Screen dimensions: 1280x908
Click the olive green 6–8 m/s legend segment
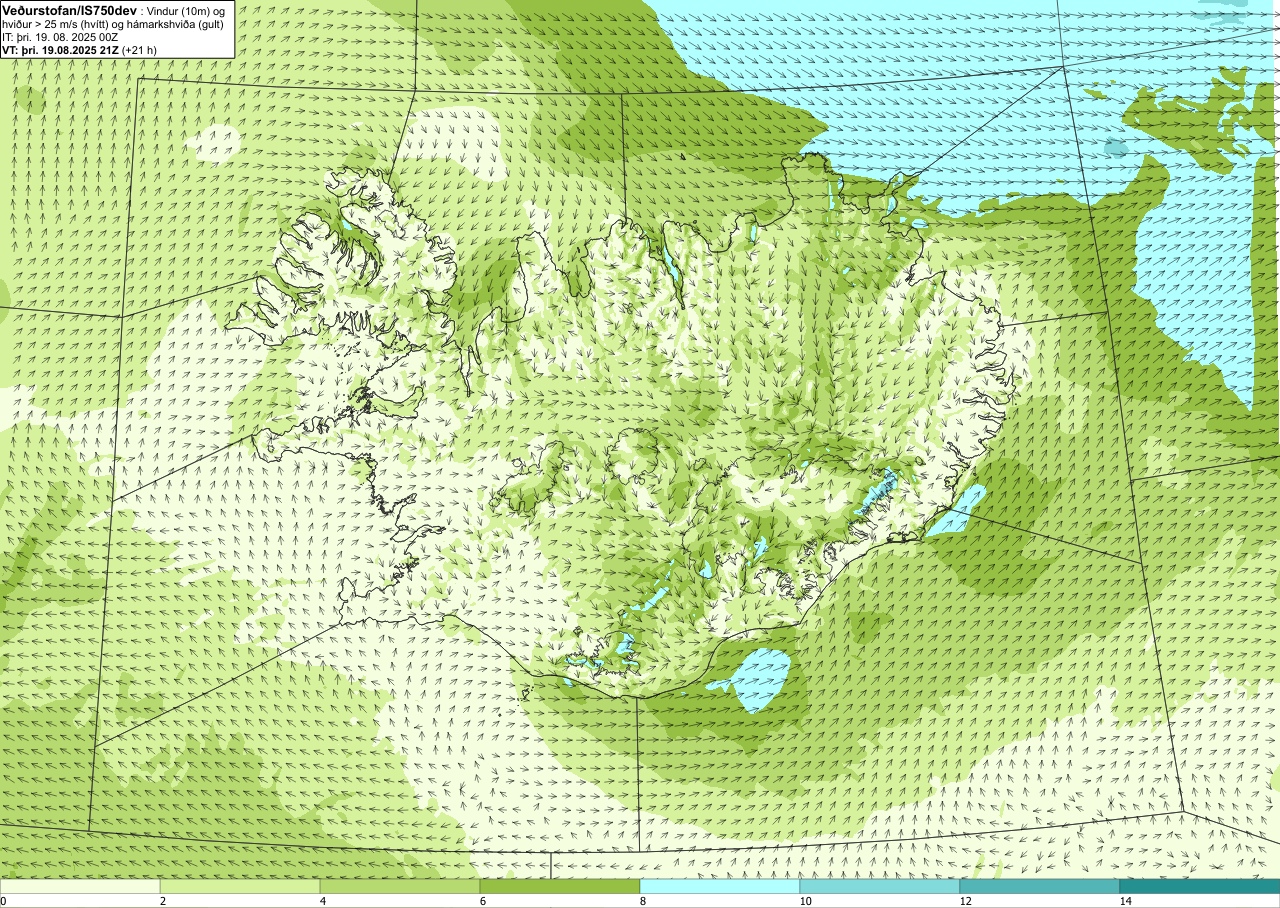click(x=560, y=886)
